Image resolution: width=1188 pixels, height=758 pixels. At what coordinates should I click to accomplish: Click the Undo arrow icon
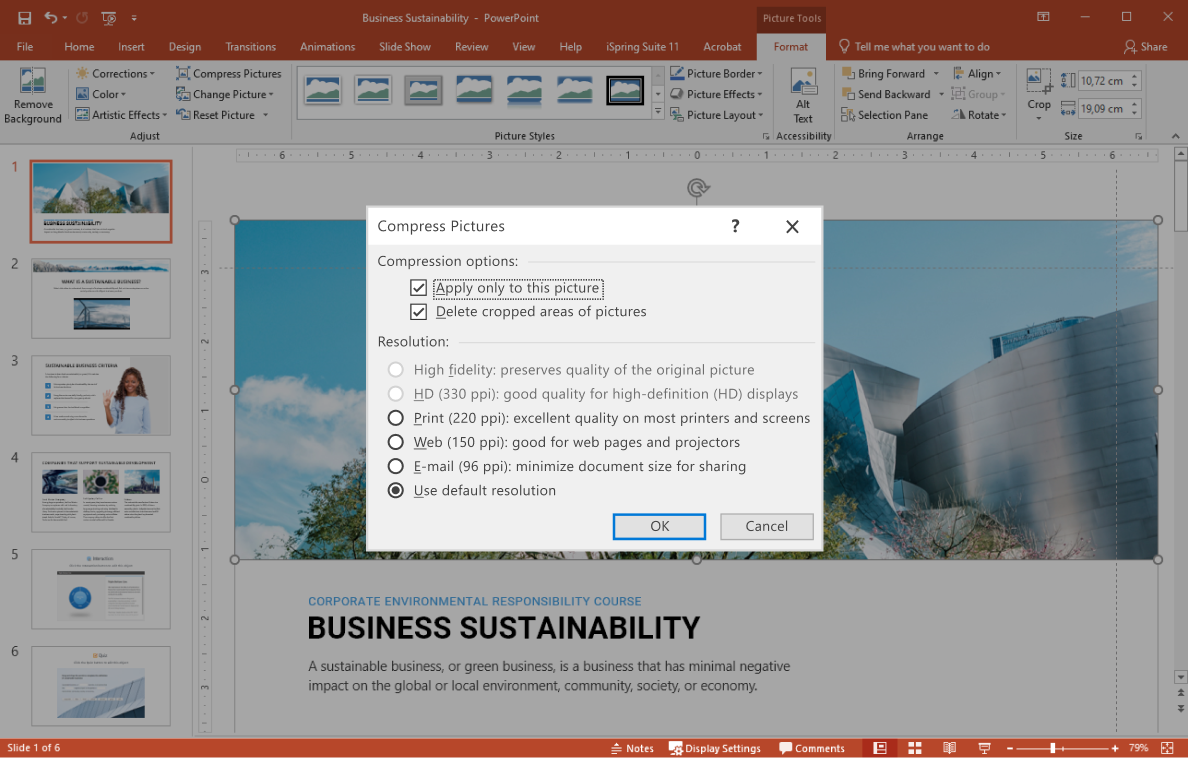coord(51,17)
